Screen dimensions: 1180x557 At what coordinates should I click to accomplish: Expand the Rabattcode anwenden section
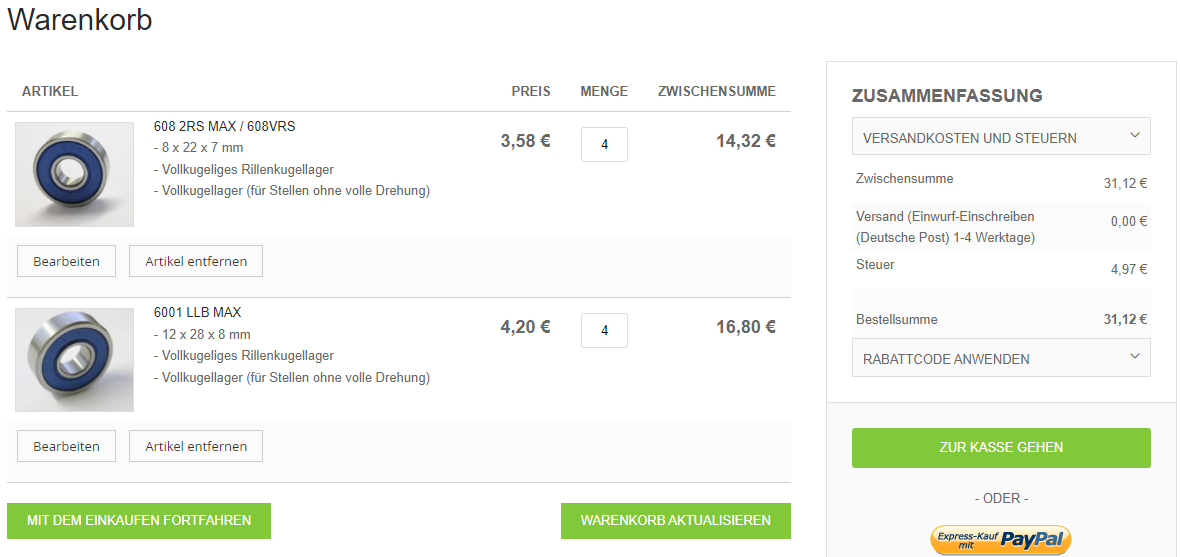point(945,358)
